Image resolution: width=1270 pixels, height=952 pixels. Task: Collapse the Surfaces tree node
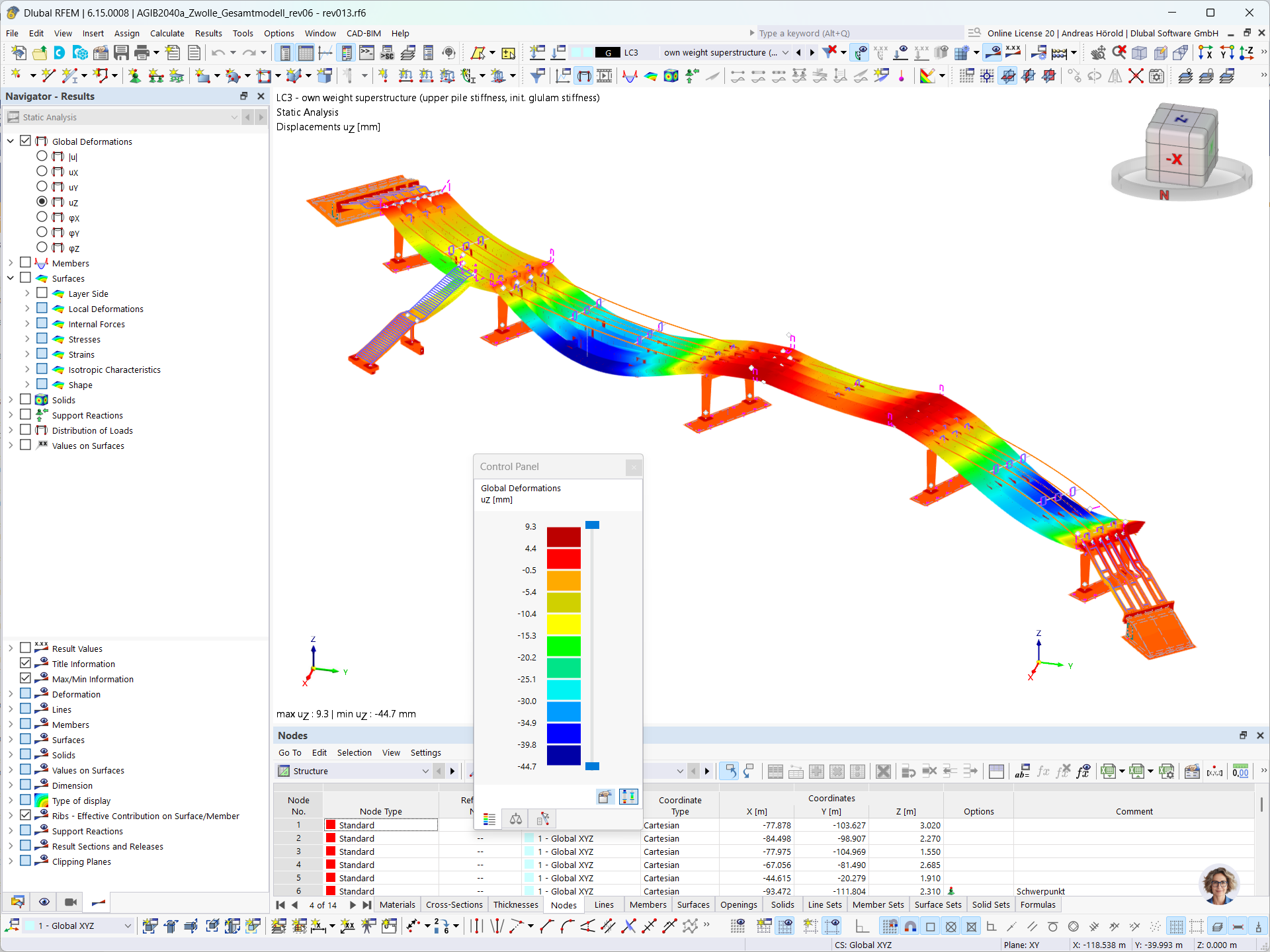[11, 278]
